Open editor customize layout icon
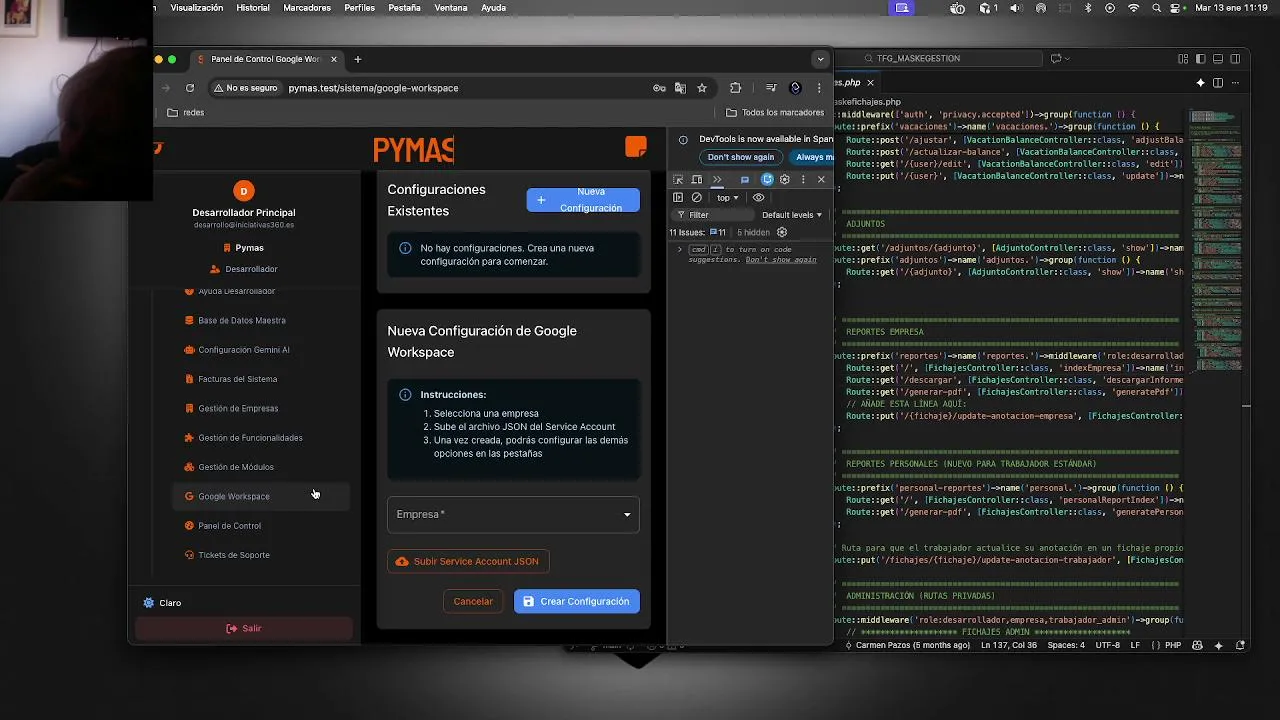This screenshot has width=1280, height=720. coord(1183,59)
